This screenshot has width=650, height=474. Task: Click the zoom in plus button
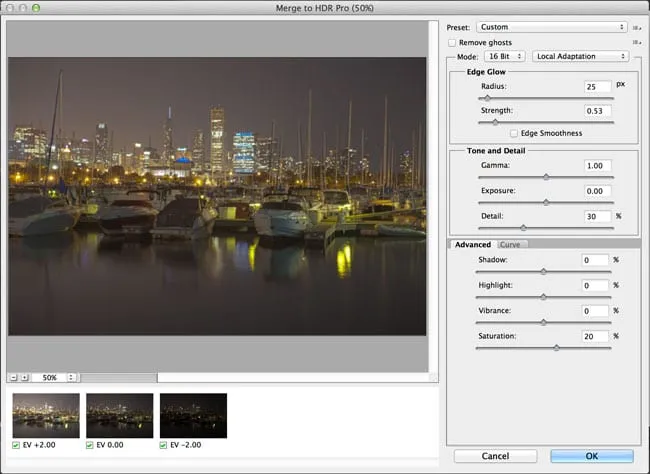pyautogui.click(x=24, y=378)
